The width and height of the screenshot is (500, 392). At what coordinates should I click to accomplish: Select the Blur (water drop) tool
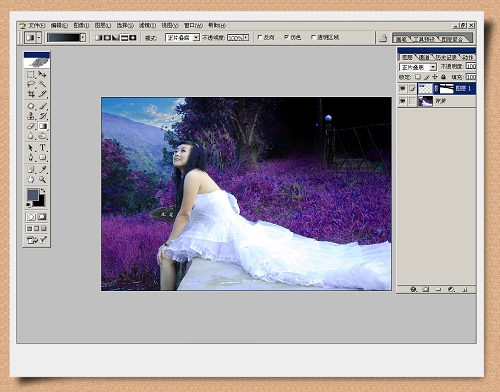pos(31,136)
